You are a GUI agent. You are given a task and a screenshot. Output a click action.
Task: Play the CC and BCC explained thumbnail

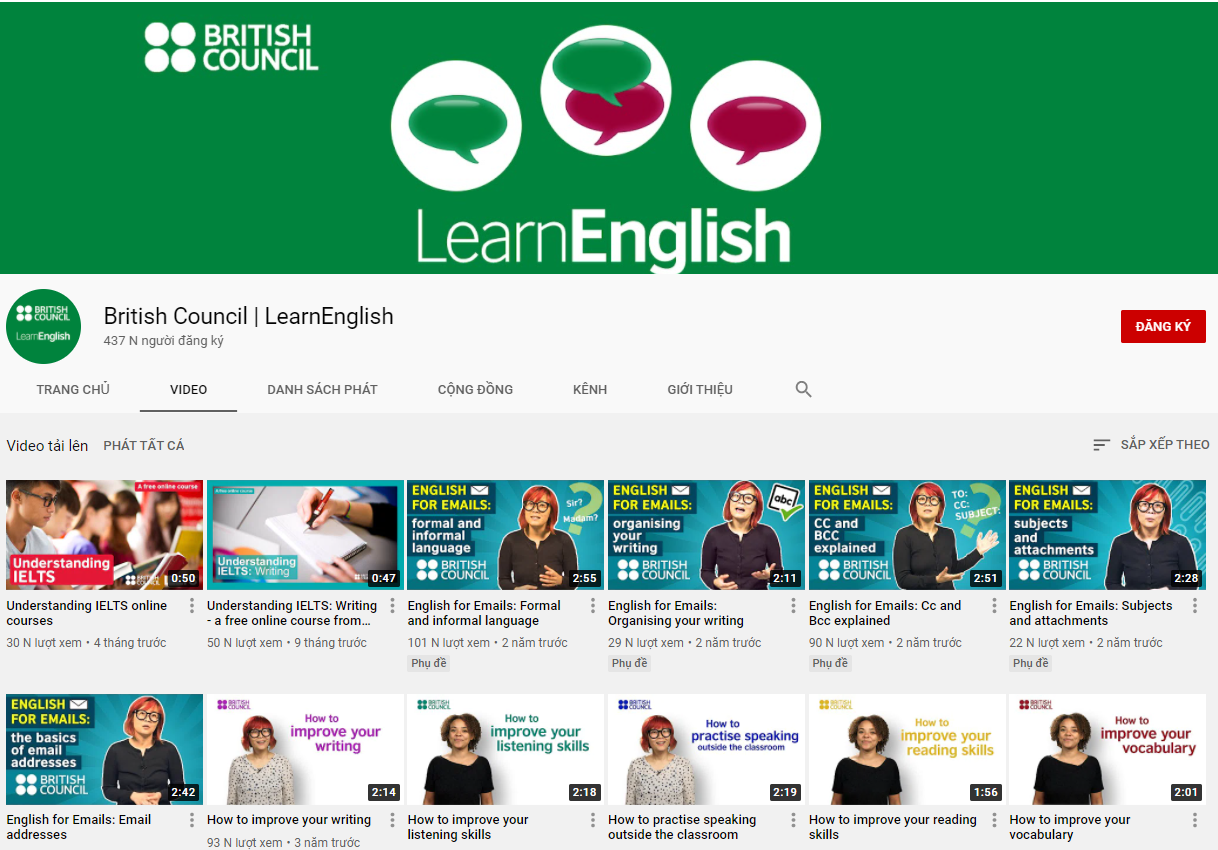907,535
